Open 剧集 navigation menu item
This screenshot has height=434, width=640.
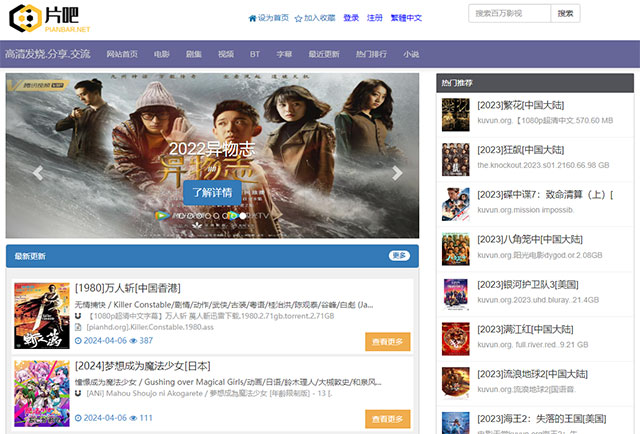[193, 54]
